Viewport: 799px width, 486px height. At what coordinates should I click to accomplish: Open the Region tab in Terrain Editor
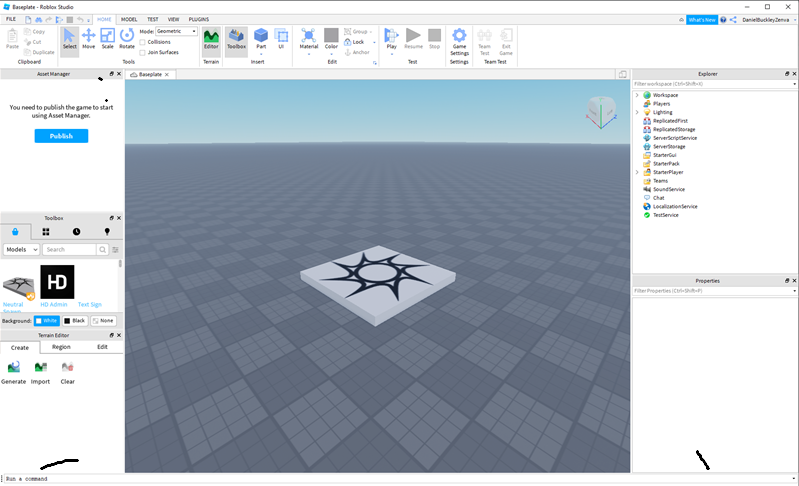(x=61, y=347)
